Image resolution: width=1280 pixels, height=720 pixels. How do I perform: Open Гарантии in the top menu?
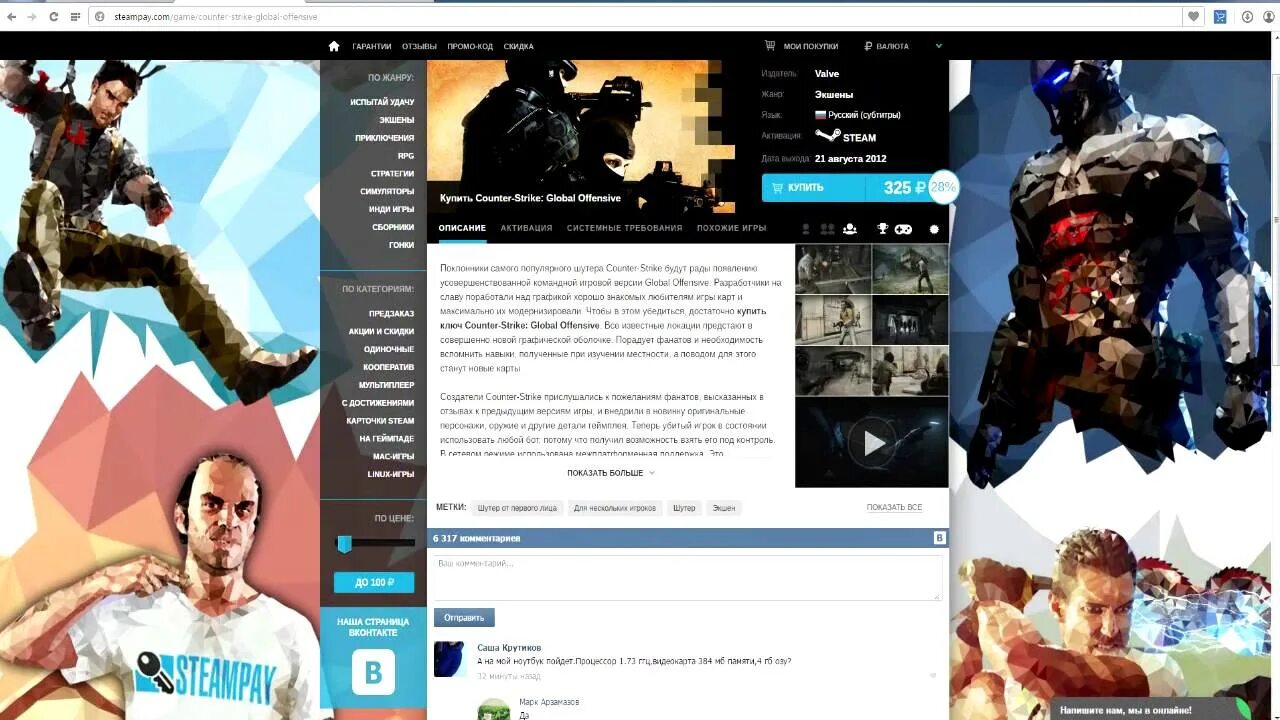pos(371,46)
